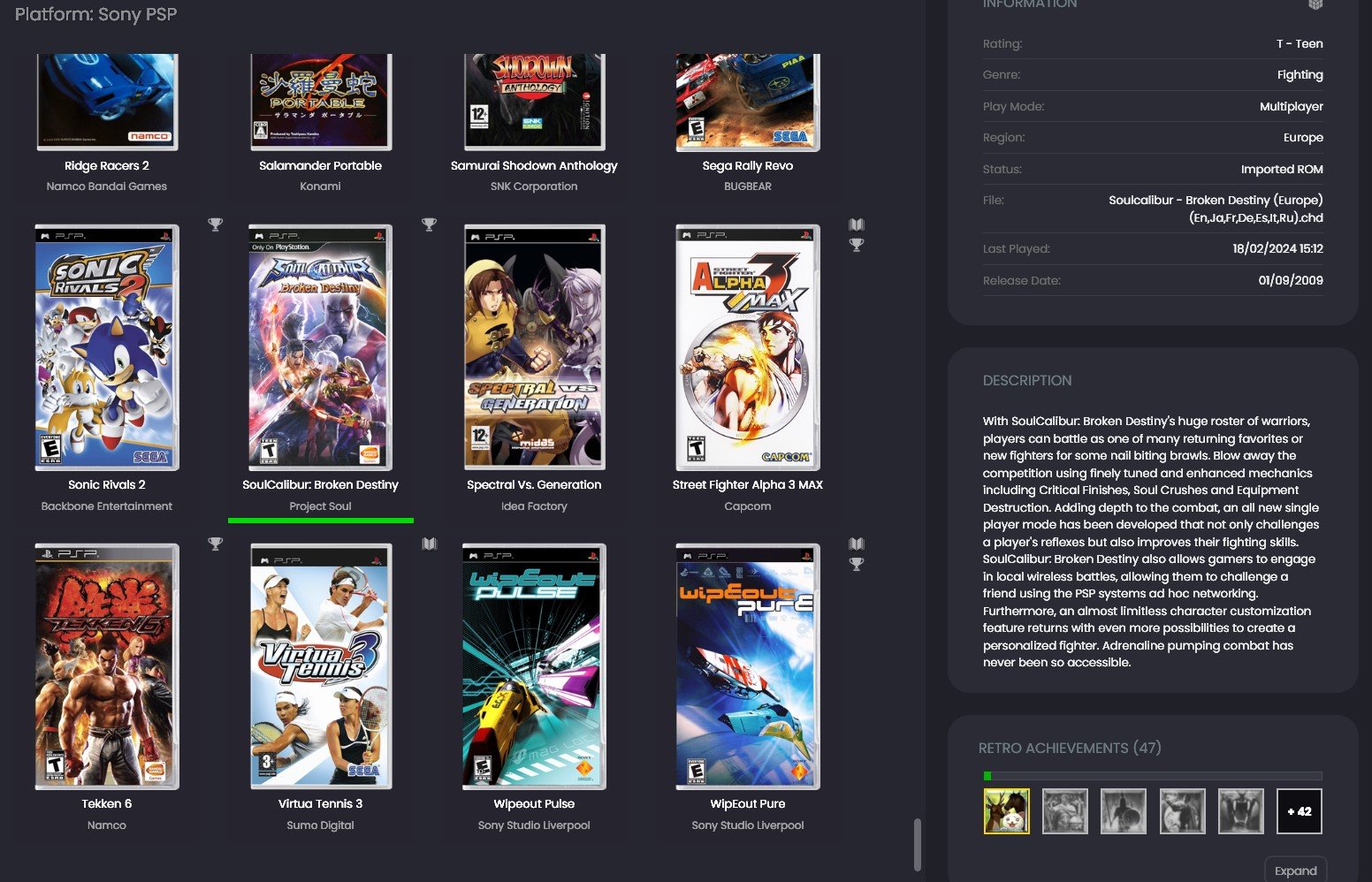Select the Virtua Tennis 3 cover
Screen dimensions: 1372x882
point(321,666)
